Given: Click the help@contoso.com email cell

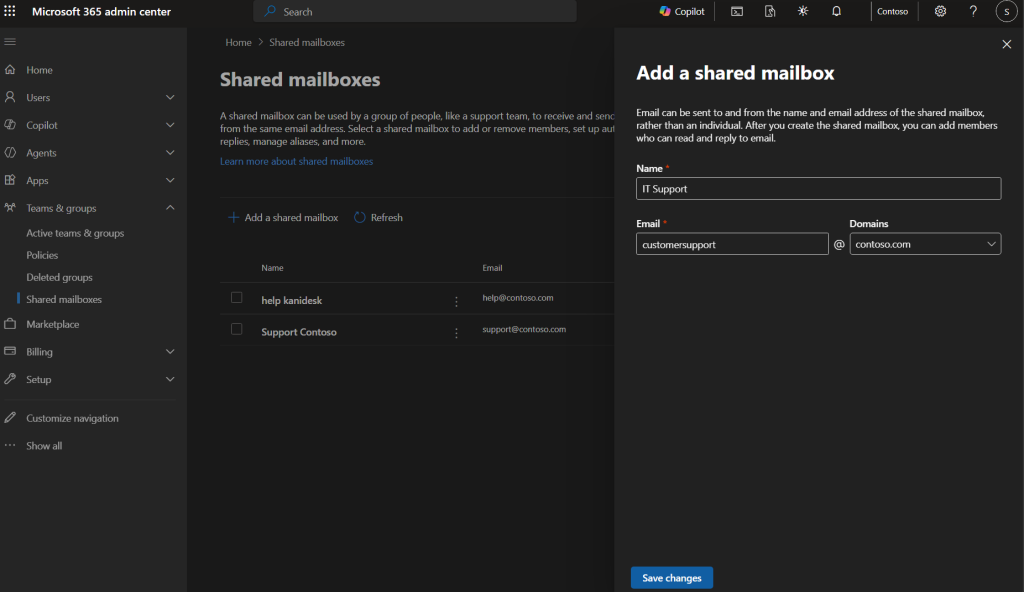Looking at the screenshot, I should coord(518,298).
